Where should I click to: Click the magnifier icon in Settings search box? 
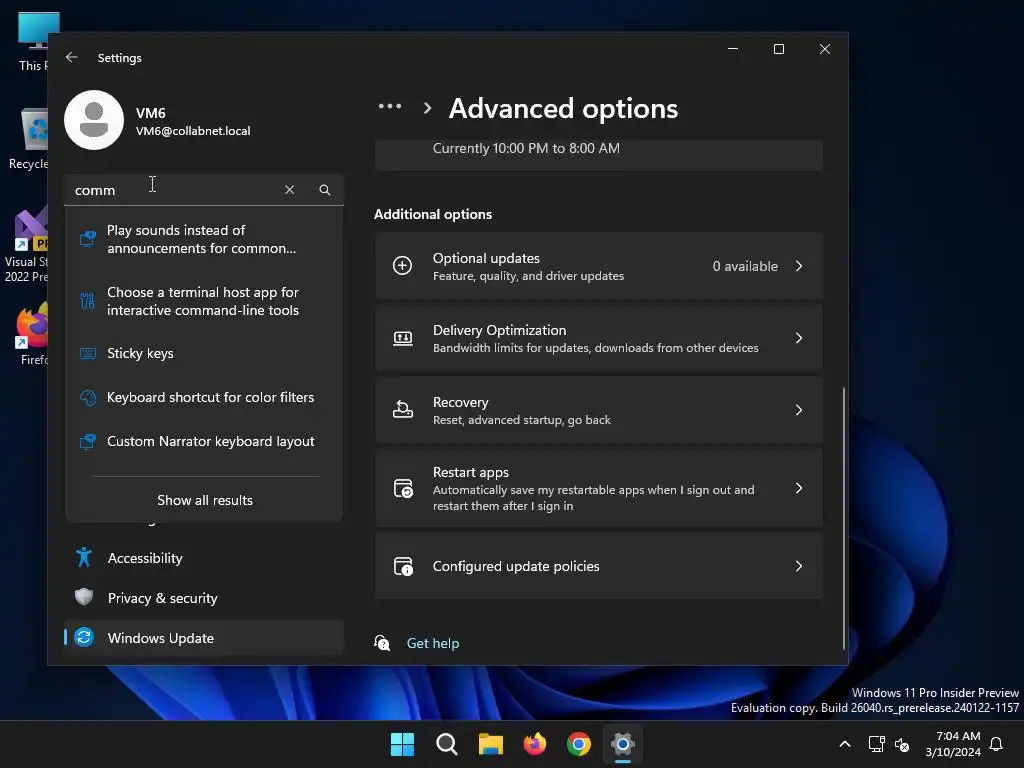[x=325, y=190]
